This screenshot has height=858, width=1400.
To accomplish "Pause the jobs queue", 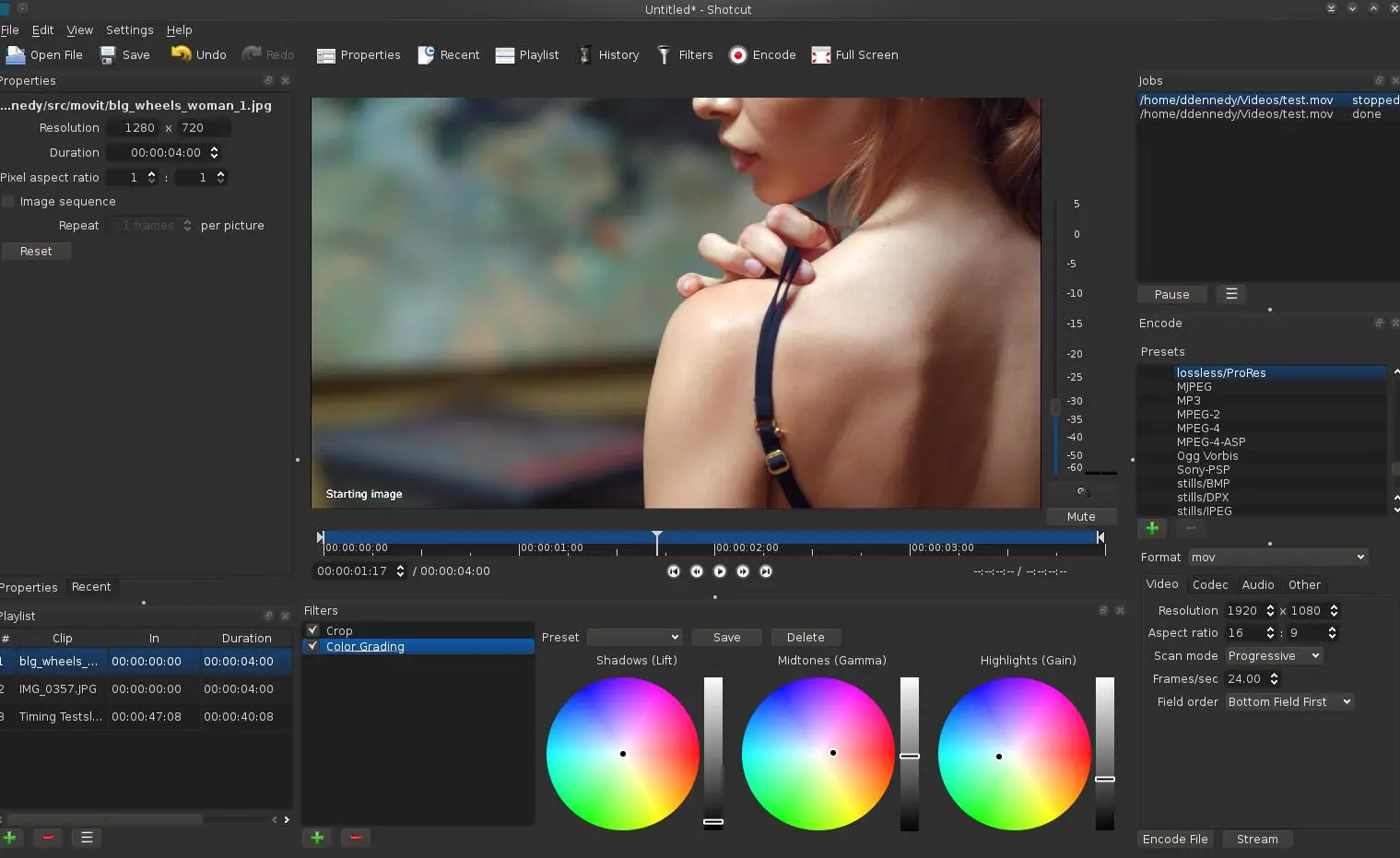I will (1171, 294).
